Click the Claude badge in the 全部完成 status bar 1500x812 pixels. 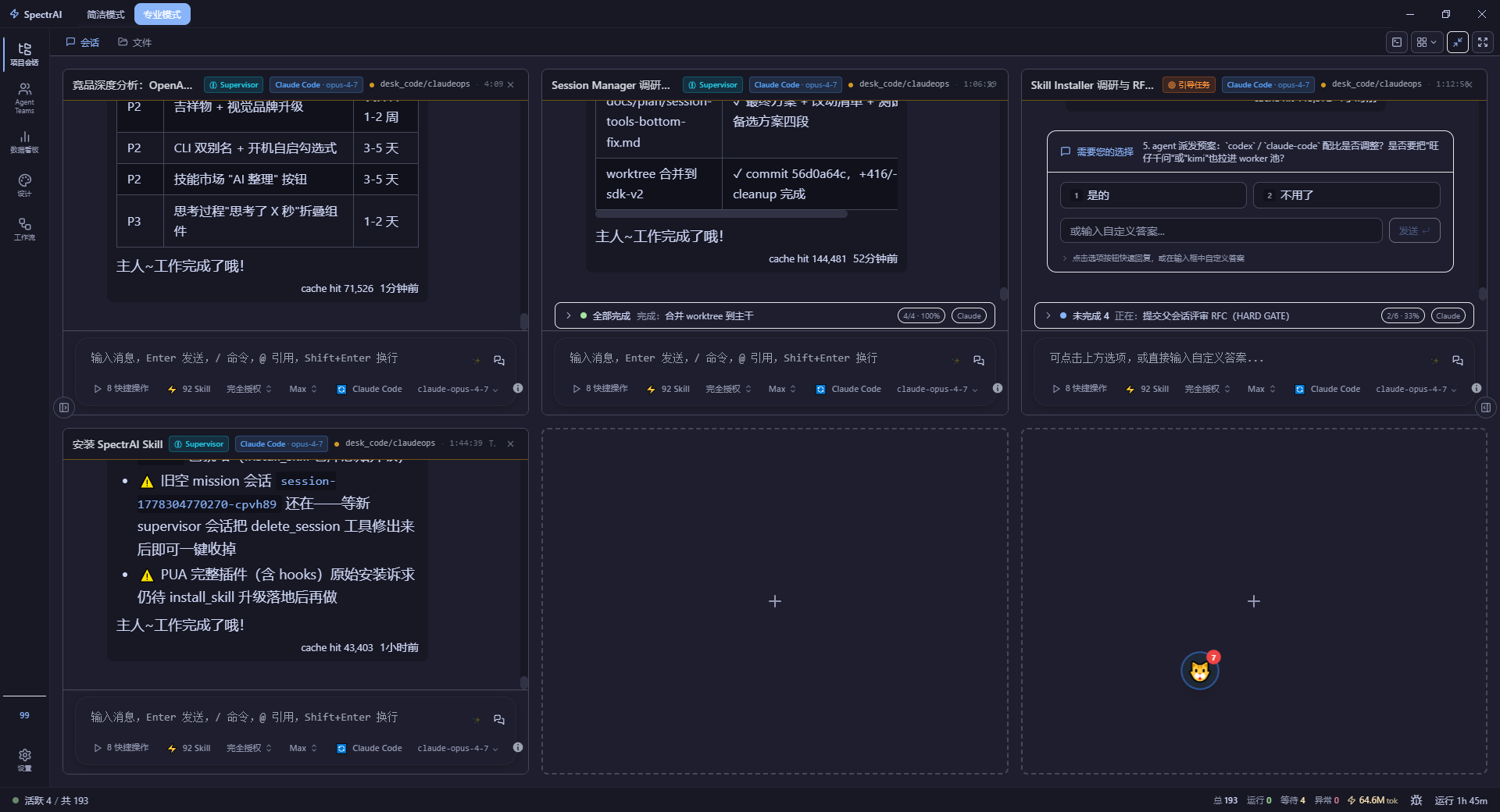(969, 315)
